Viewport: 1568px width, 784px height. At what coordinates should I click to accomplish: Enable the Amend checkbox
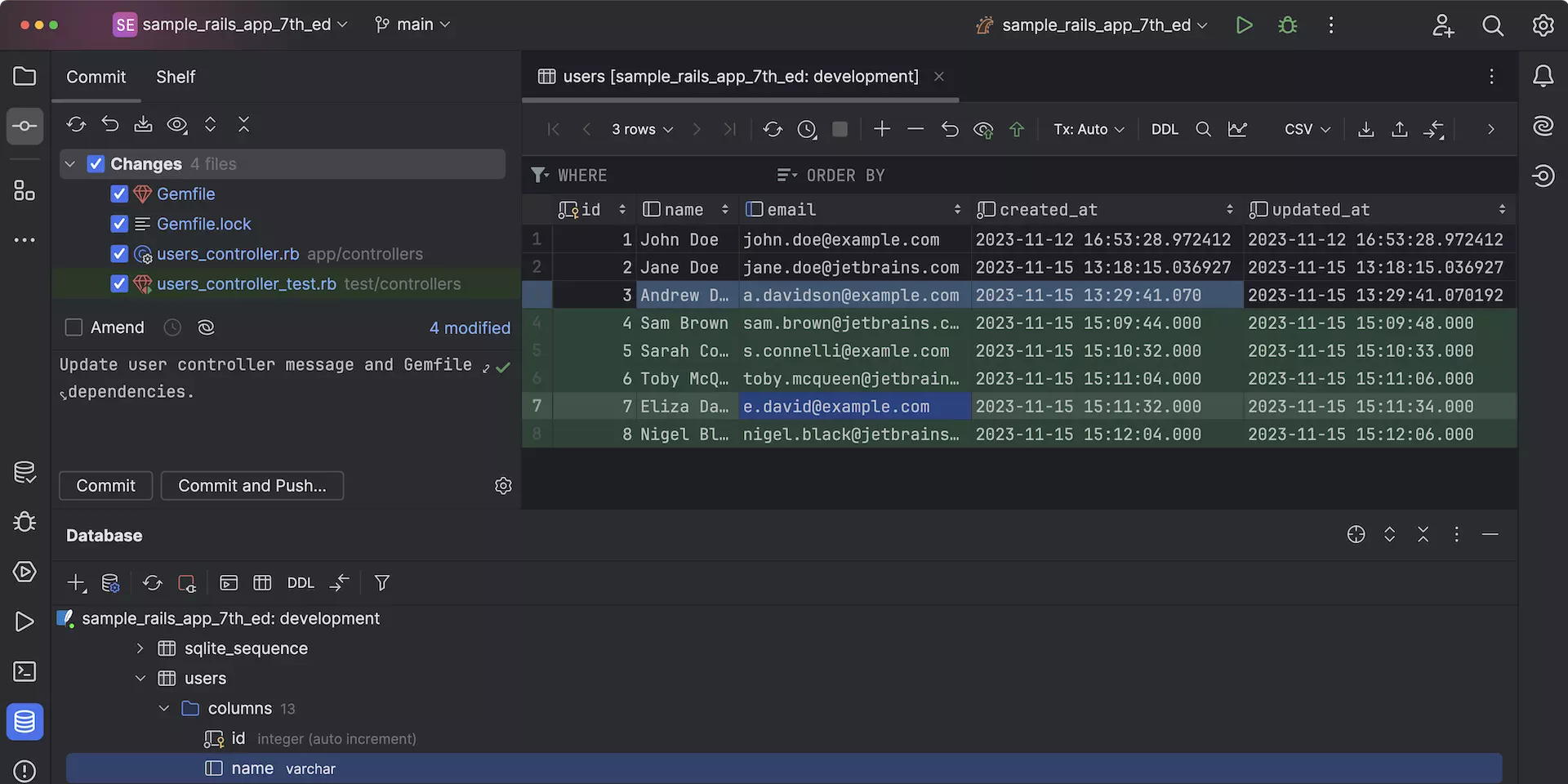(x=73, y=327)
